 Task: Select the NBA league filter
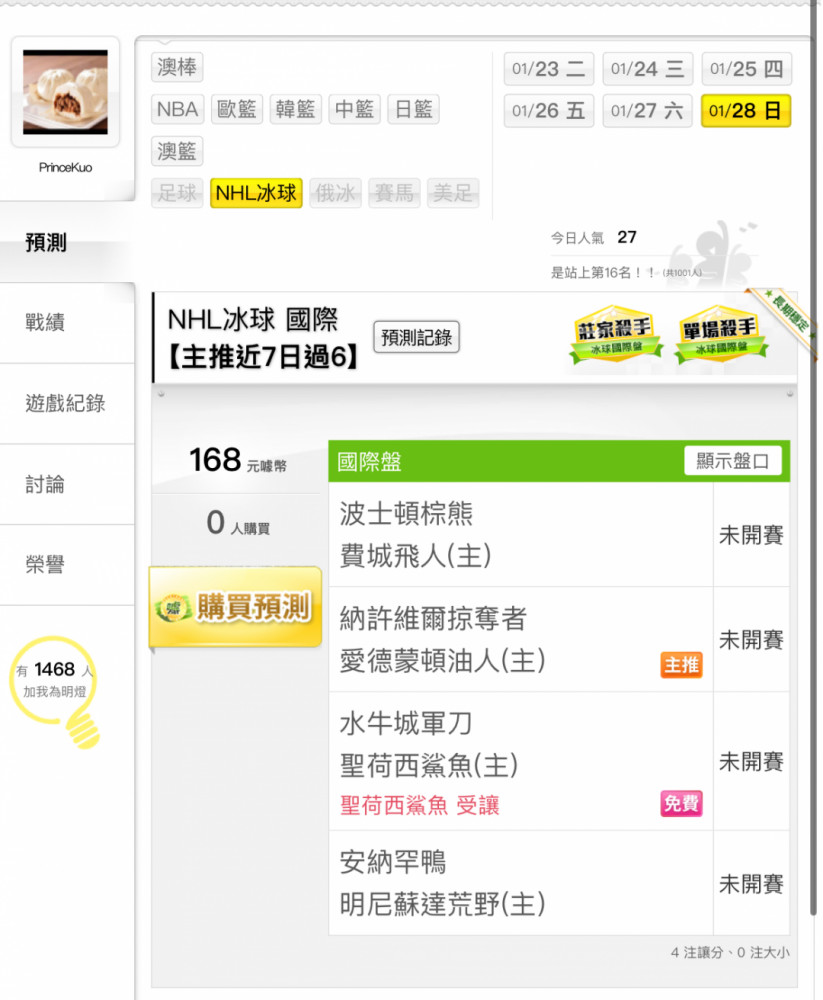point(177,109)
